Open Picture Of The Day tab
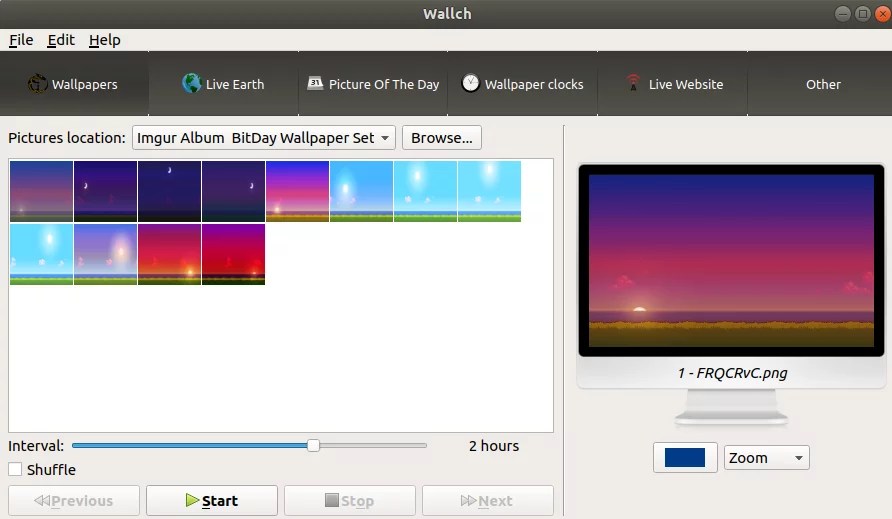The image size is (892, 519). point(373,84)
